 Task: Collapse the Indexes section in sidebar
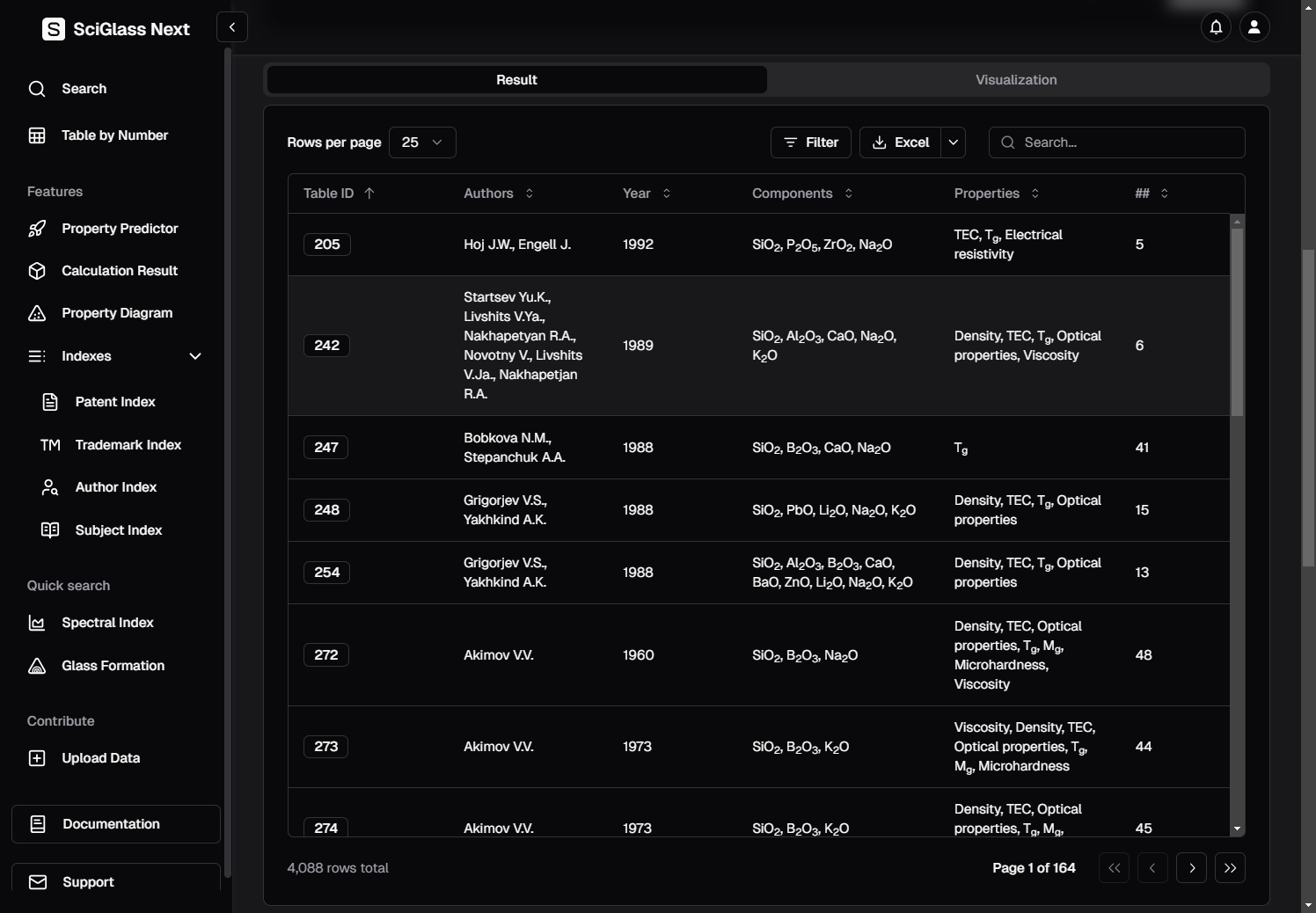coord(195,356)
